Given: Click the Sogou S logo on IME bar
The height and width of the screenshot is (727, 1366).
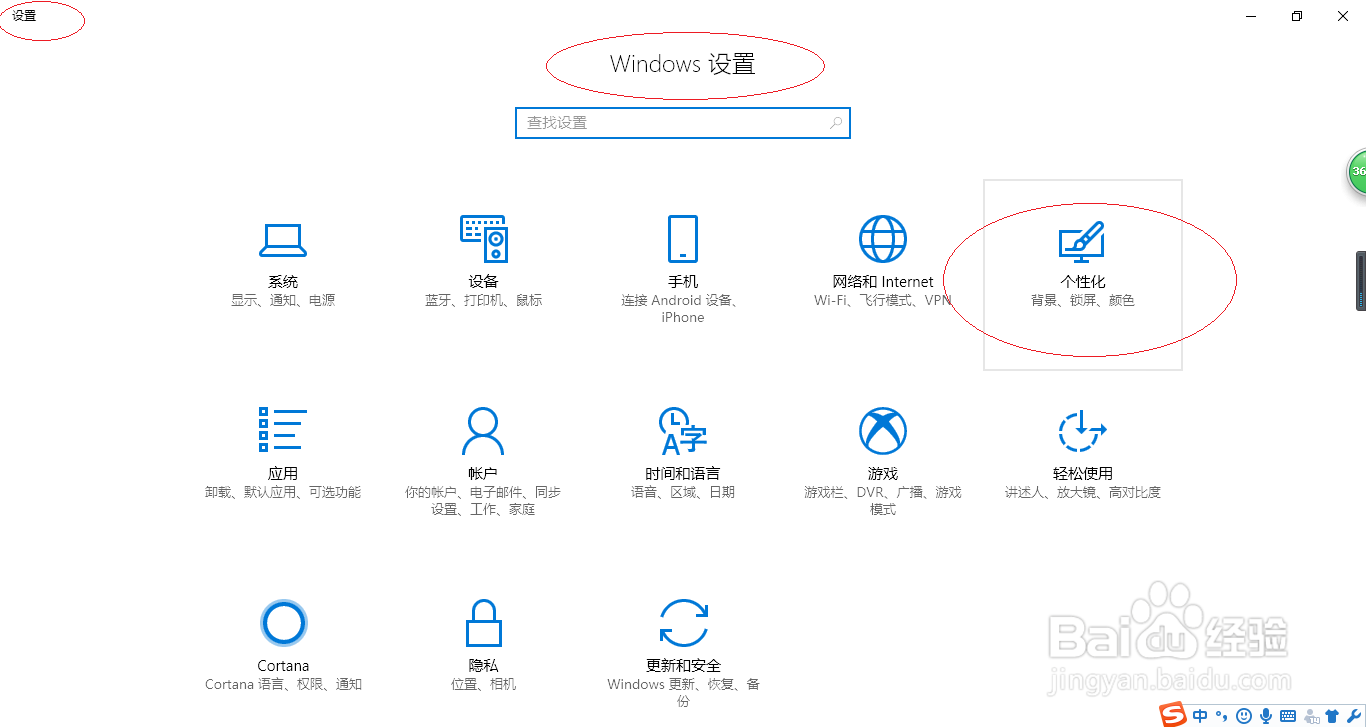Looking at the screenshot, I should 1172,715.
